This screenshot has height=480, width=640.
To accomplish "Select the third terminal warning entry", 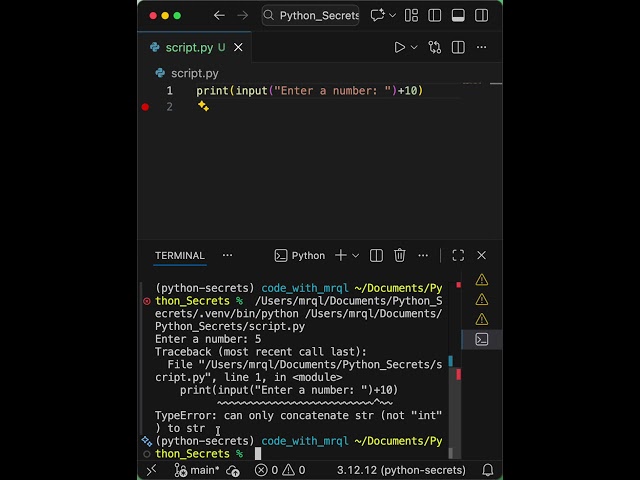I will [482, 319].
